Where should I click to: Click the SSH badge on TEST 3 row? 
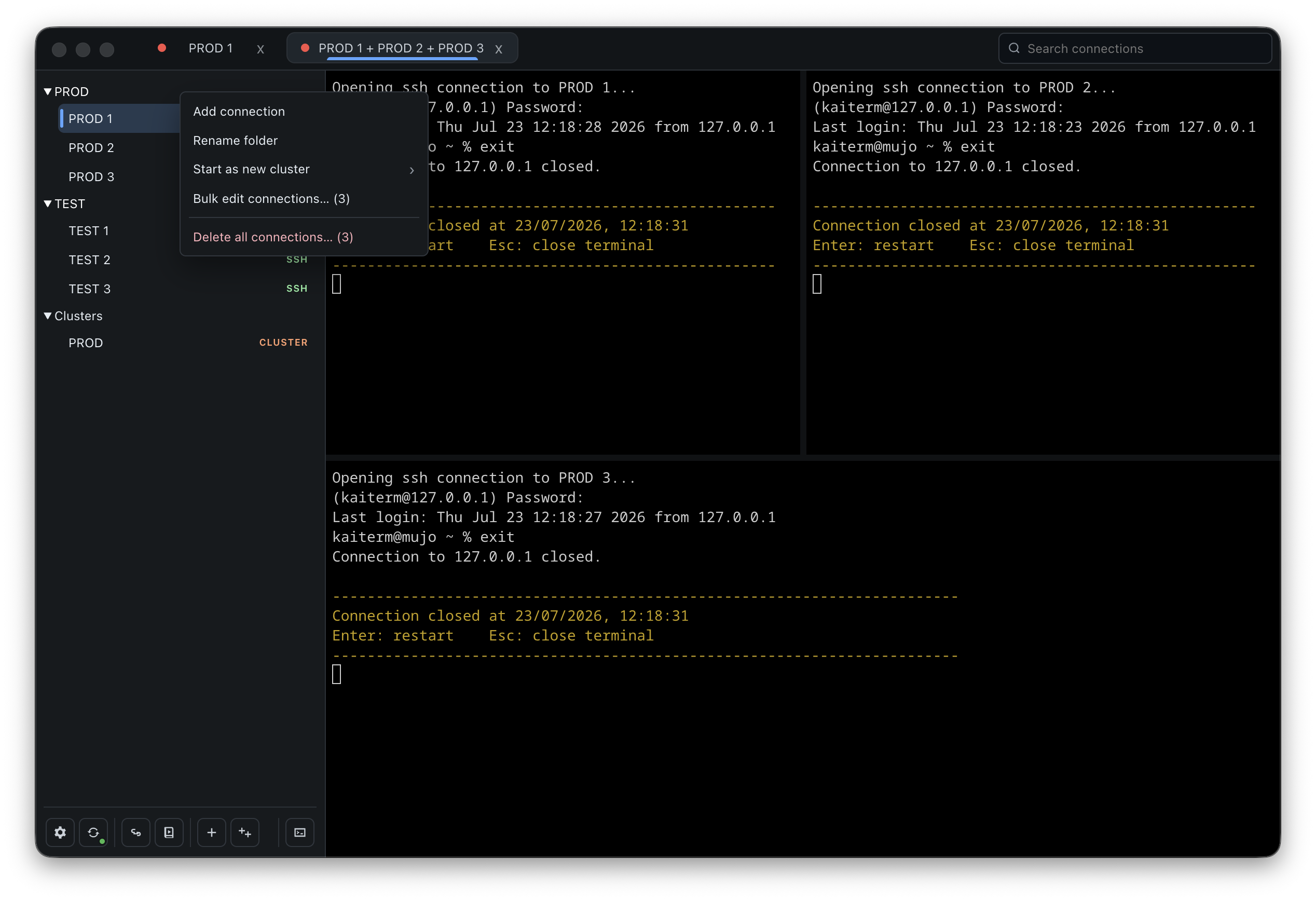[297, 289]
